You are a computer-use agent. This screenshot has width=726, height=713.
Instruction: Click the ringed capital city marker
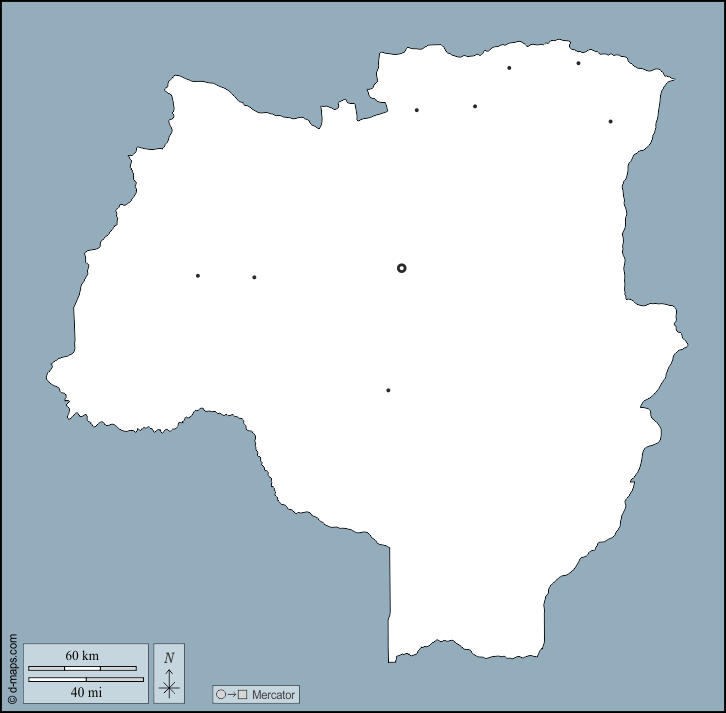pos(402,268)
